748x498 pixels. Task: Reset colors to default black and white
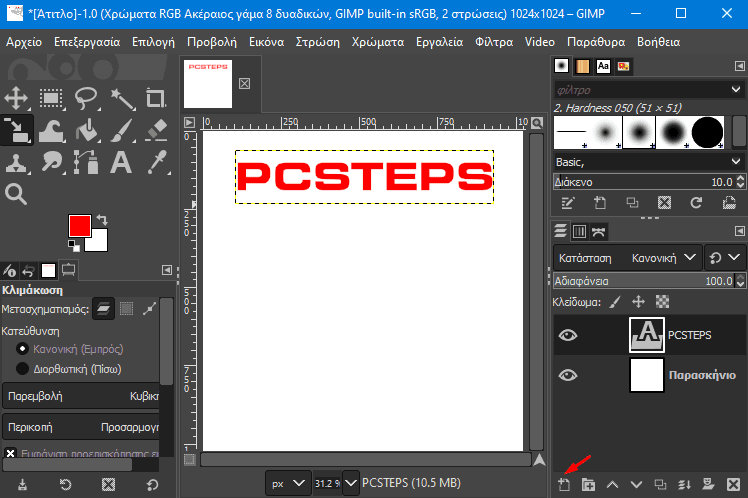click(73, 246)
